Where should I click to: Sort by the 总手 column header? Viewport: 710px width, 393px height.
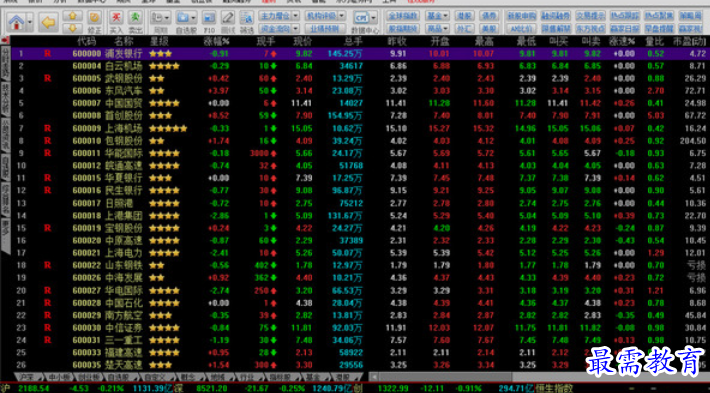[x=353, y=41]
